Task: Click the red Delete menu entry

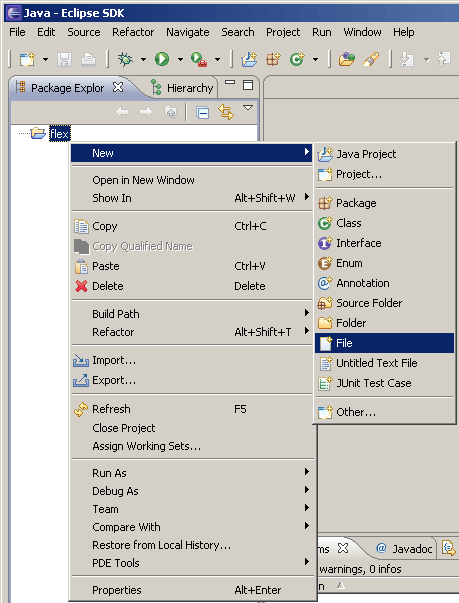Action: 192,286
